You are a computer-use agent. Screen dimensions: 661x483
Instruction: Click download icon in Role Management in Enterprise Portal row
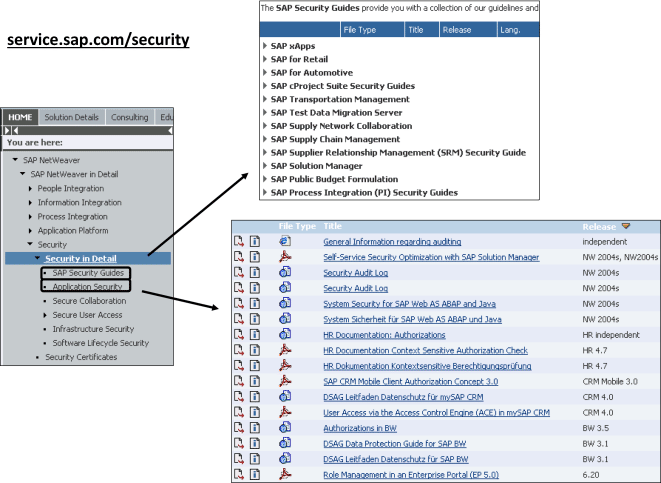(239, 475)
